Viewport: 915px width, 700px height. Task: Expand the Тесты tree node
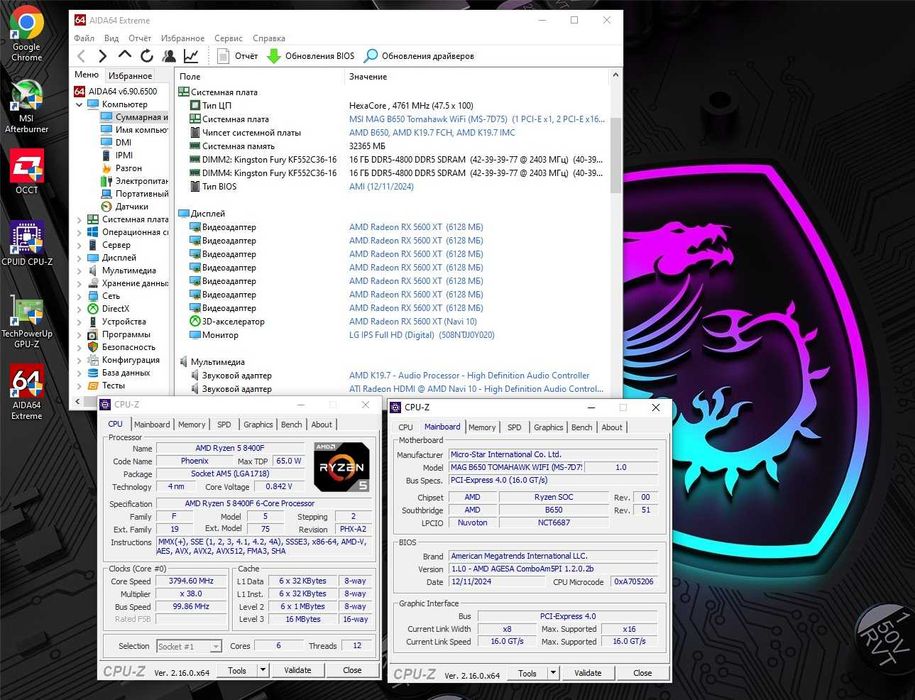point(79,386)
